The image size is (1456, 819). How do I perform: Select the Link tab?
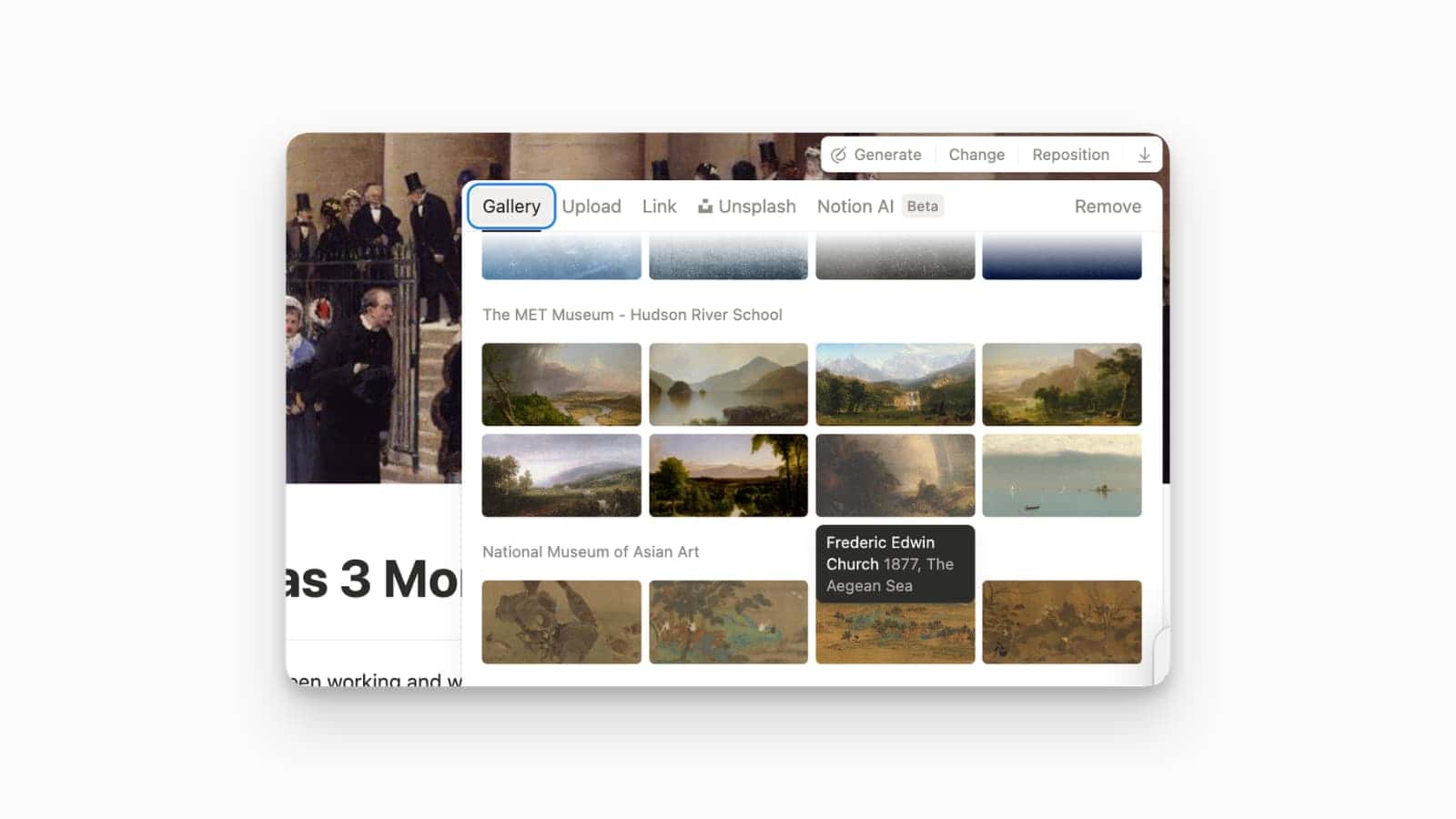(x=659, y=207)
